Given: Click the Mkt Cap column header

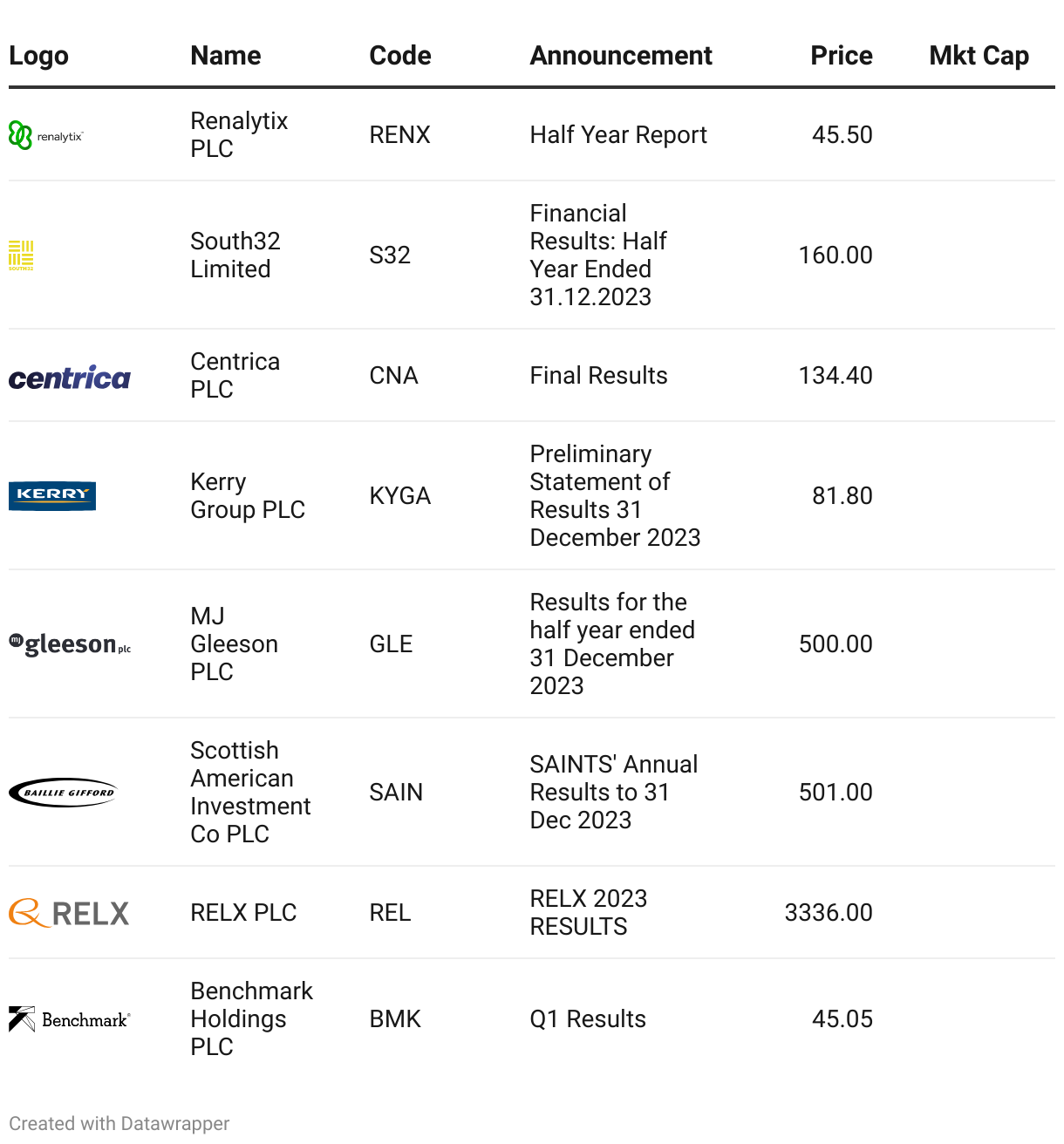Looking at the screenshot, I should (979, 56).
